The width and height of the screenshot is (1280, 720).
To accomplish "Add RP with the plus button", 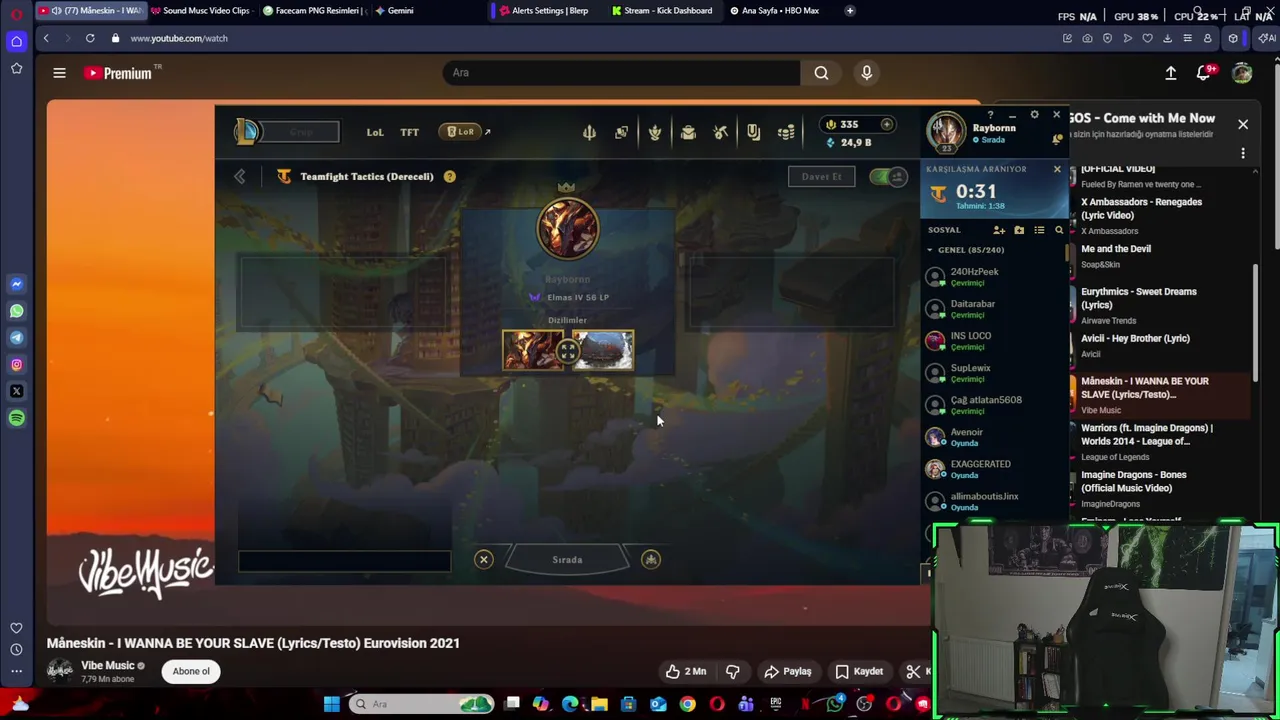I will [886, 124].
